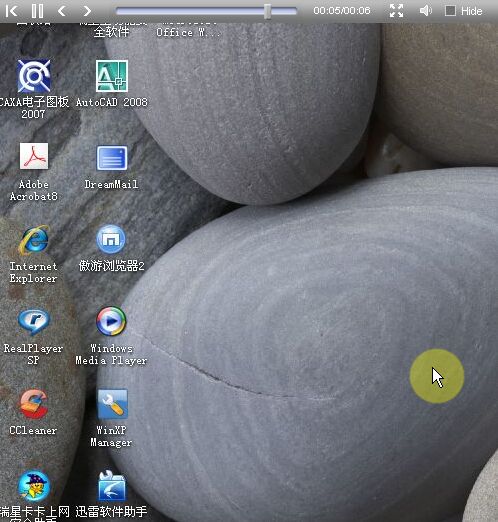Viewport: 498px width, 522px height.
Task: Launch Windows Media Player icon
Action: click(111, 321)
